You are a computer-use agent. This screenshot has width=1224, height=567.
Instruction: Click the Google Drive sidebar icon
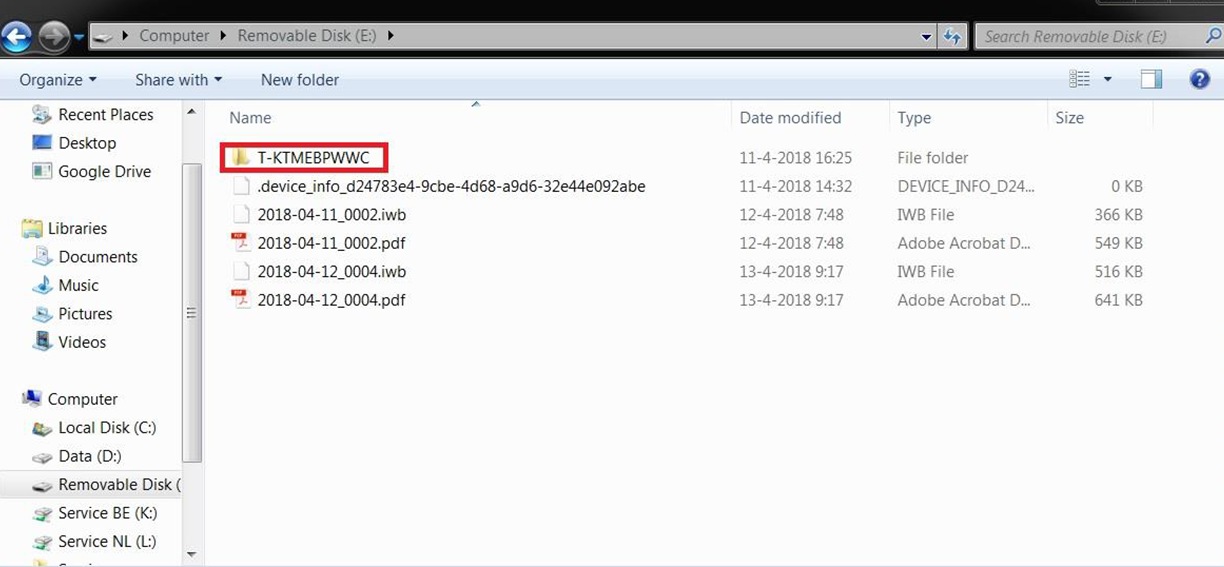(42, 171)
